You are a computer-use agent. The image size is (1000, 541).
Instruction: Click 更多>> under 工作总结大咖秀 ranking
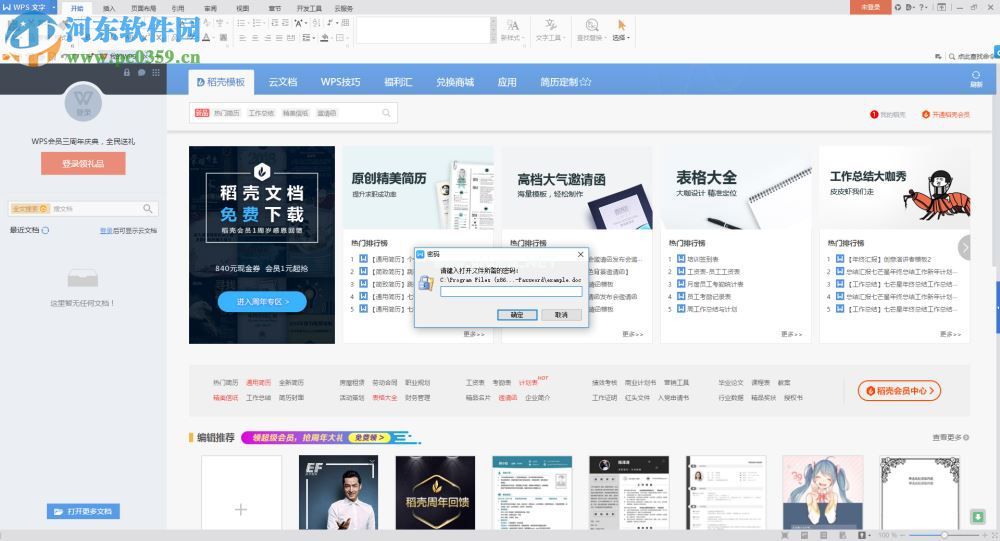(x=950, y=334)
